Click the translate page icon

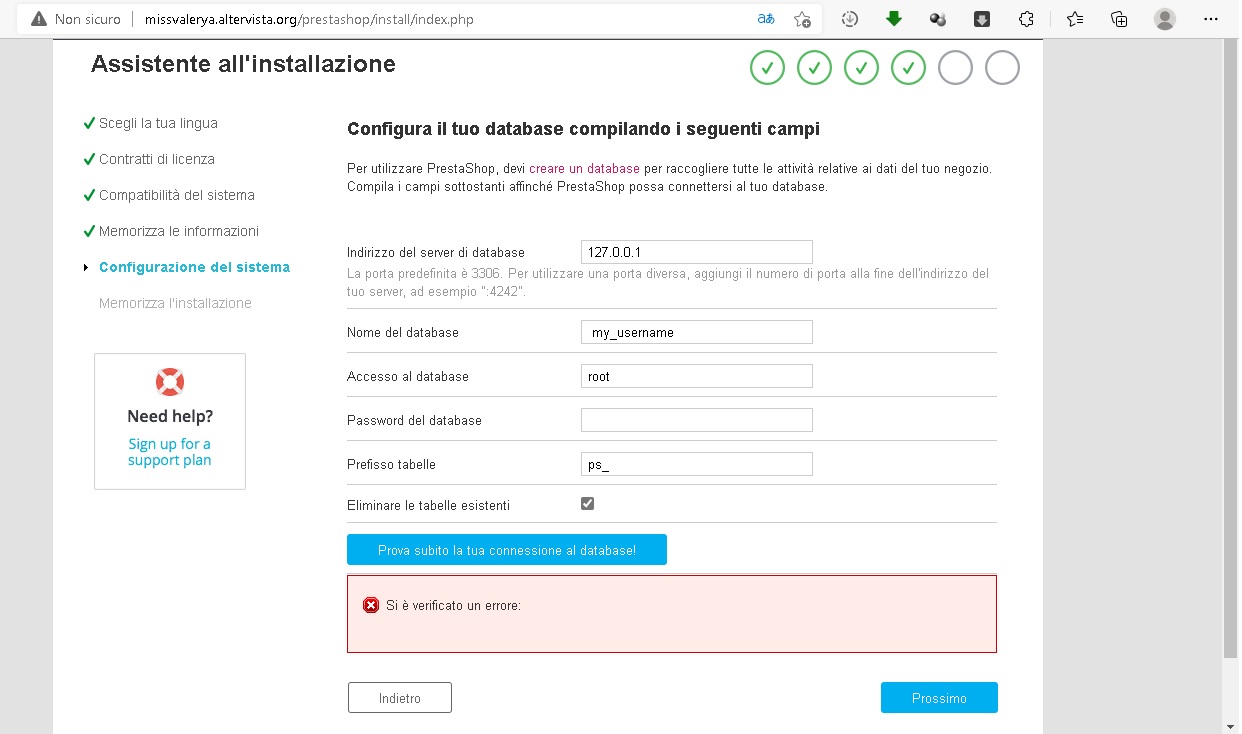tap(765, 19)
